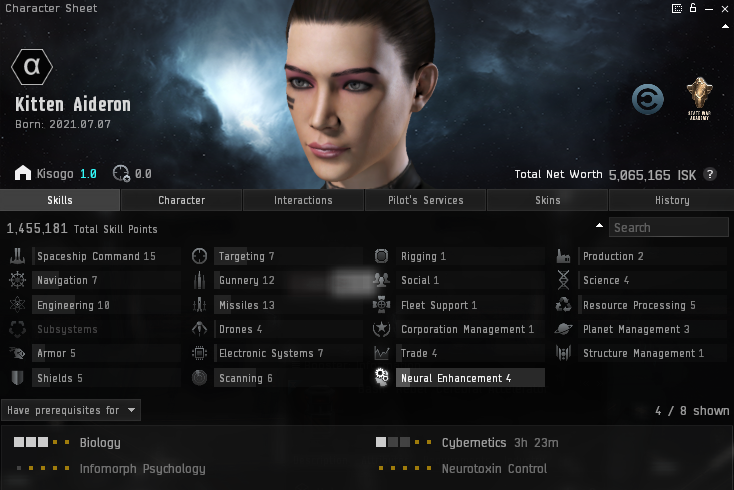
Task: Open the Armor skill group icon
Action: [17, 353]
